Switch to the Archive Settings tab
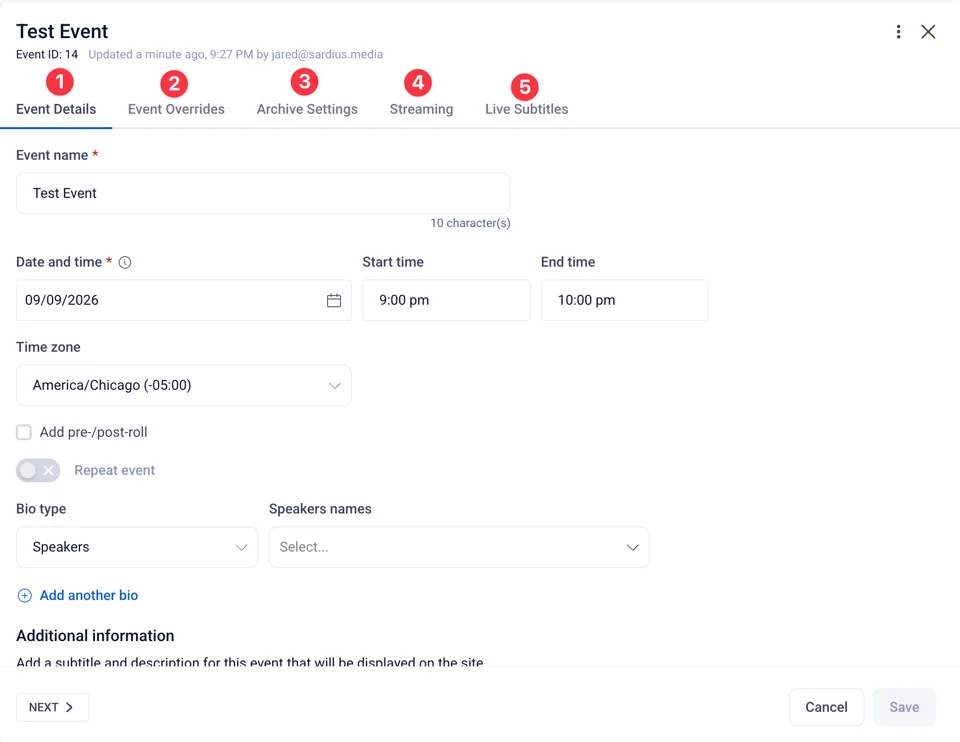This screenshot has height=742, width=960. [x=307, y=109]
